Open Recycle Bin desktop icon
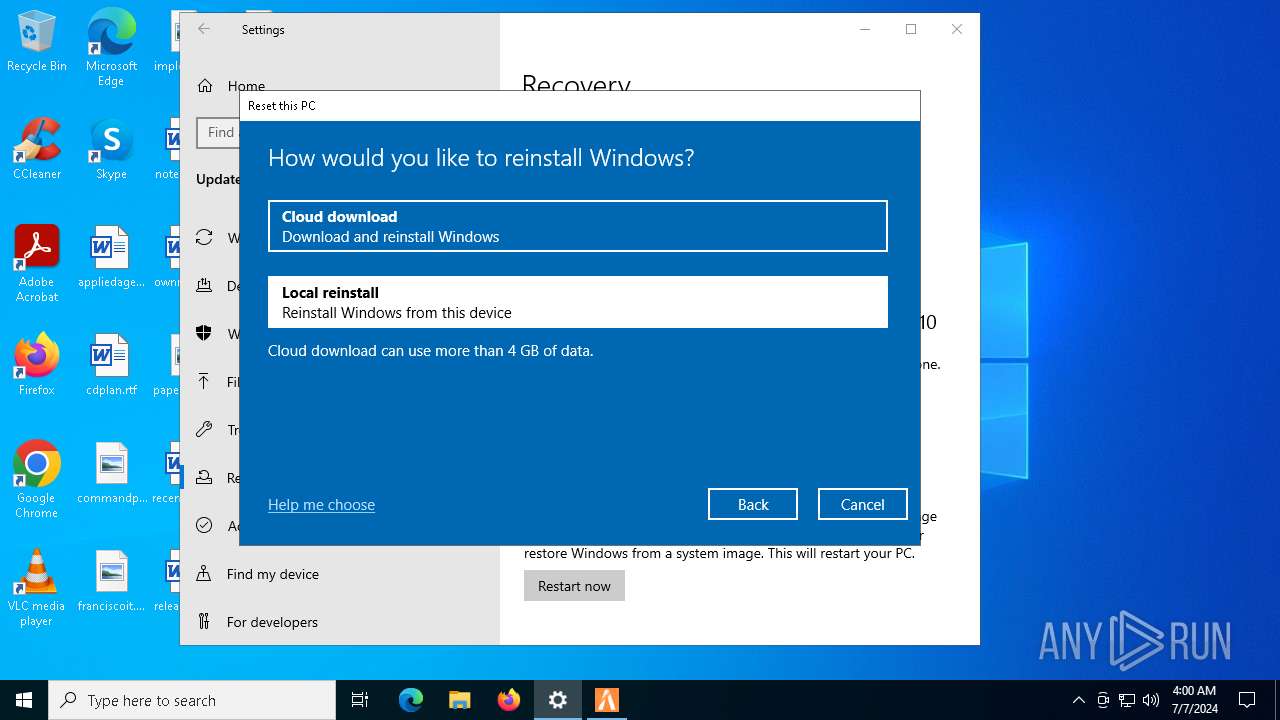The height and width of the screenshot is (720, 1280). point(37,42)
